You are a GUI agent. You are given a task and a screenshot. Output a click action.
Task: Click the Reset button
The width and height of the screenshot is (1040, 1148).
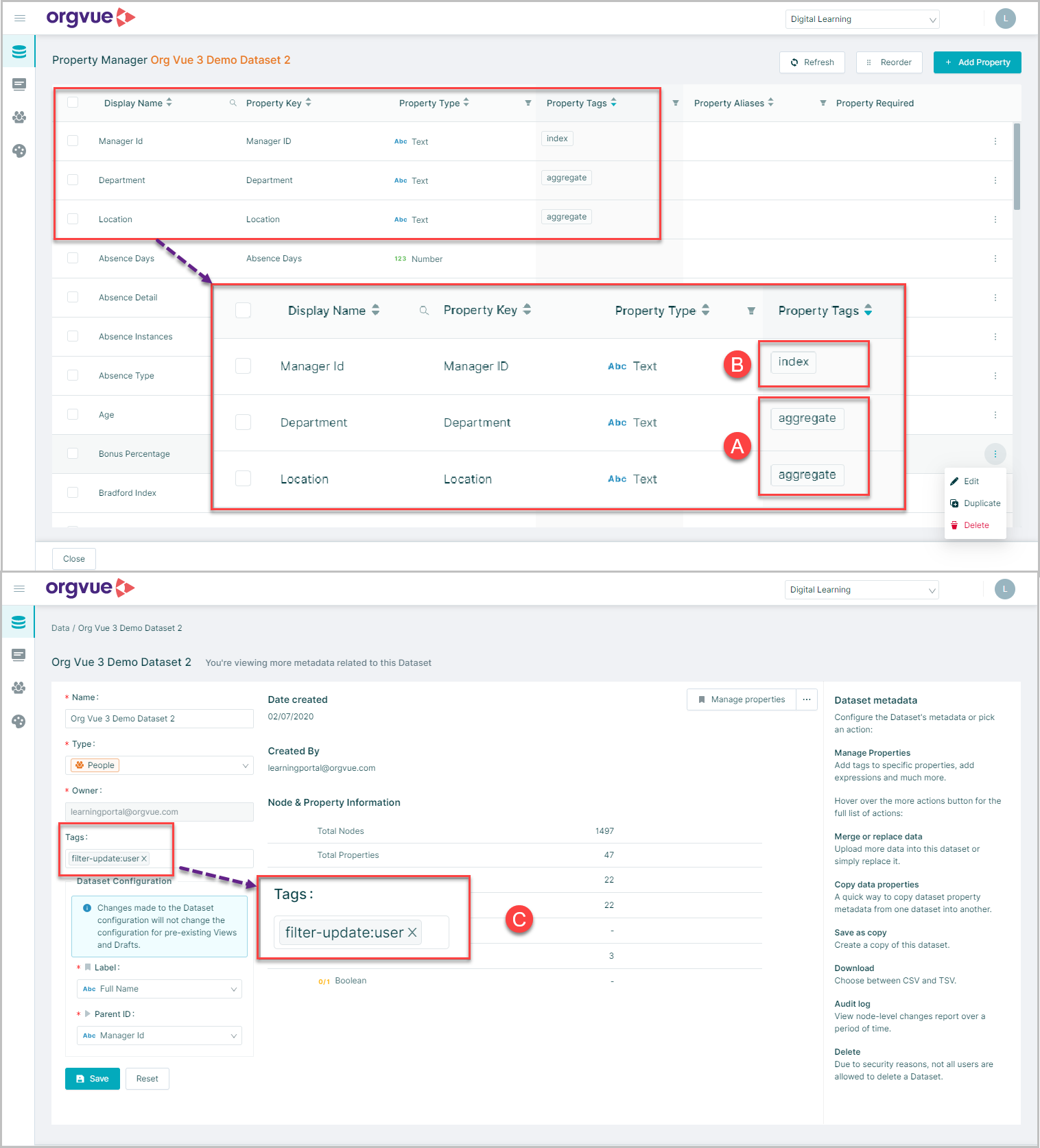(x=147, y=1079)
